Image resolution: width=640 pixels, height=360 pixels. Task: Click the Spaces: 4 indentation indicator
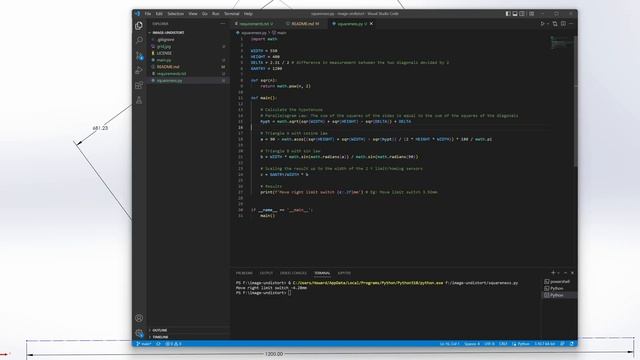[472, 344]
